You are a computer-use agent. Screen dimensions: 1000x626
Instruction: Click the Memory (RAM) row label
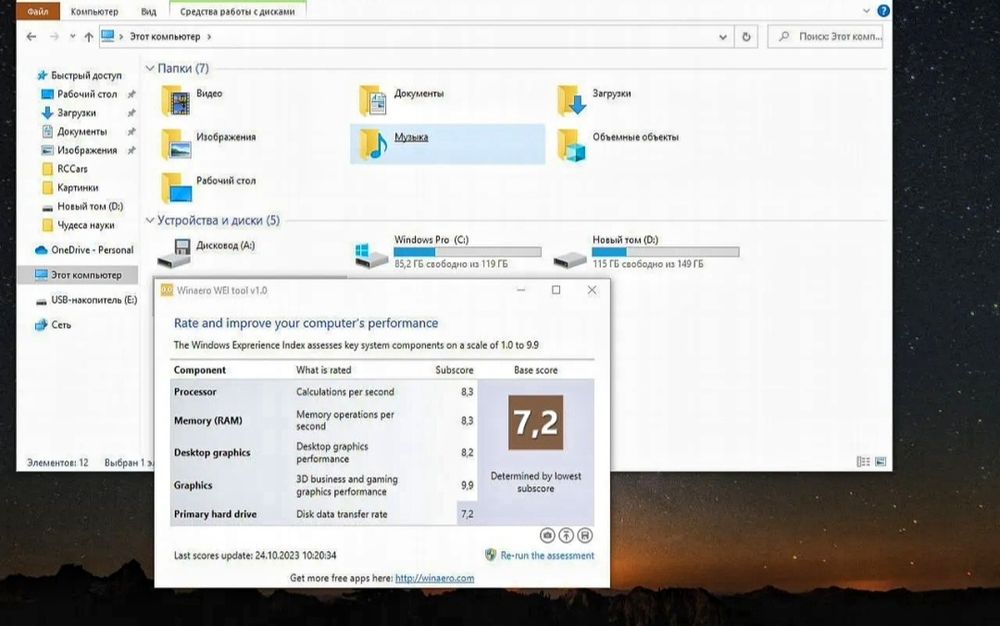click(208, 421)
